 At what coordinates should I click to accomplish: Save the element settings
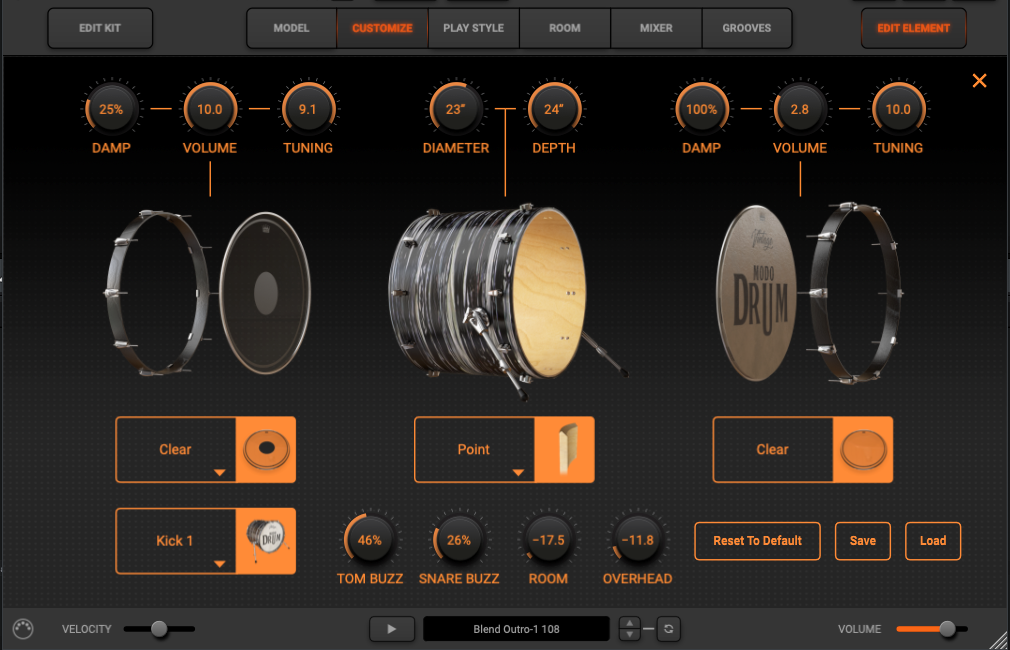pyautogui.click(x=862, y=541)
